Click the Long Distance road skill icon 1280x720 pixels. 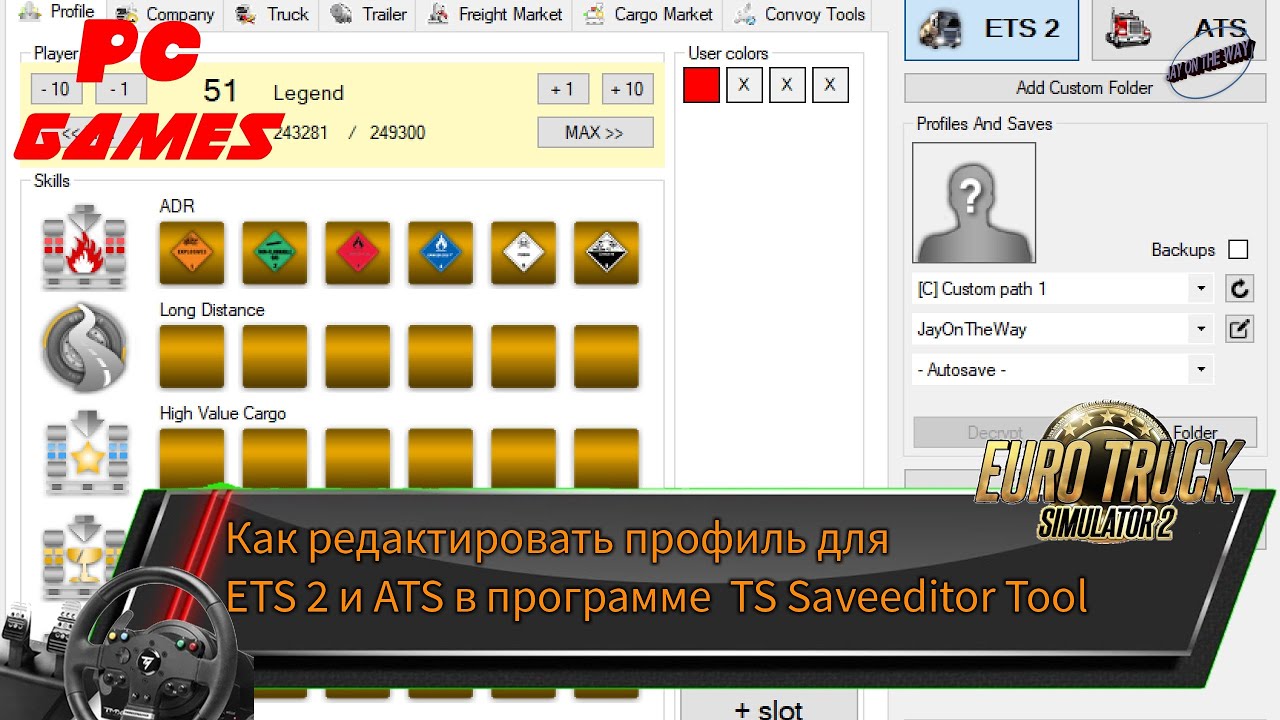coord(85,348)
